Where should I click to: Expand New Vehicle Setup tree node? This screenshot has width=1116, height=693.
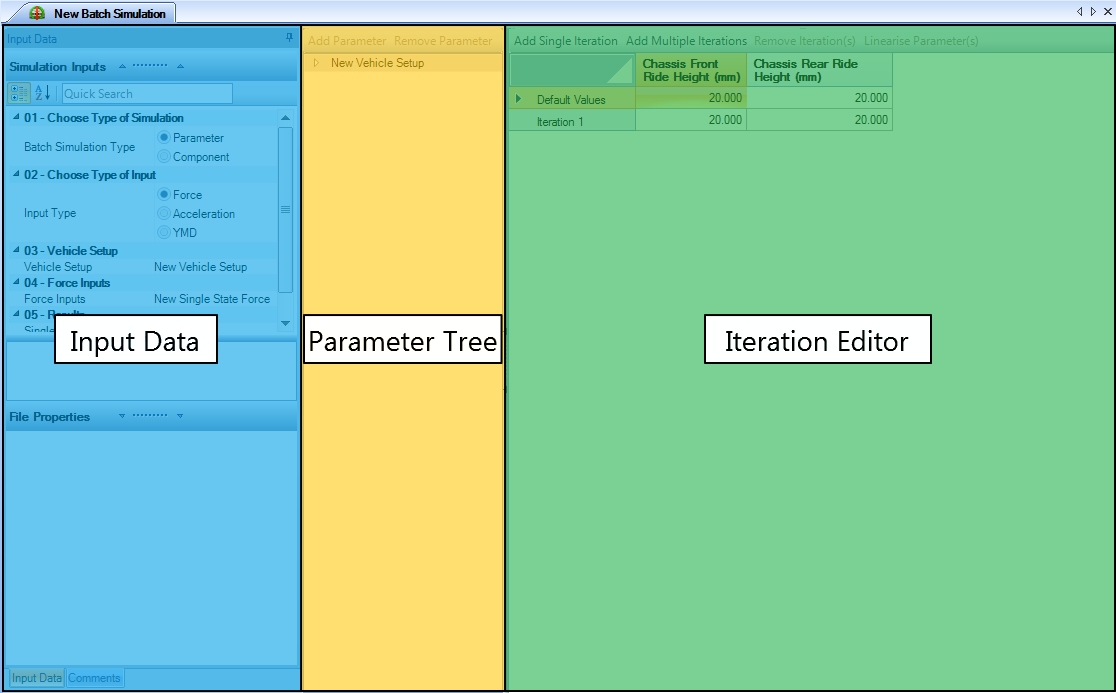(x=316, y=63)
